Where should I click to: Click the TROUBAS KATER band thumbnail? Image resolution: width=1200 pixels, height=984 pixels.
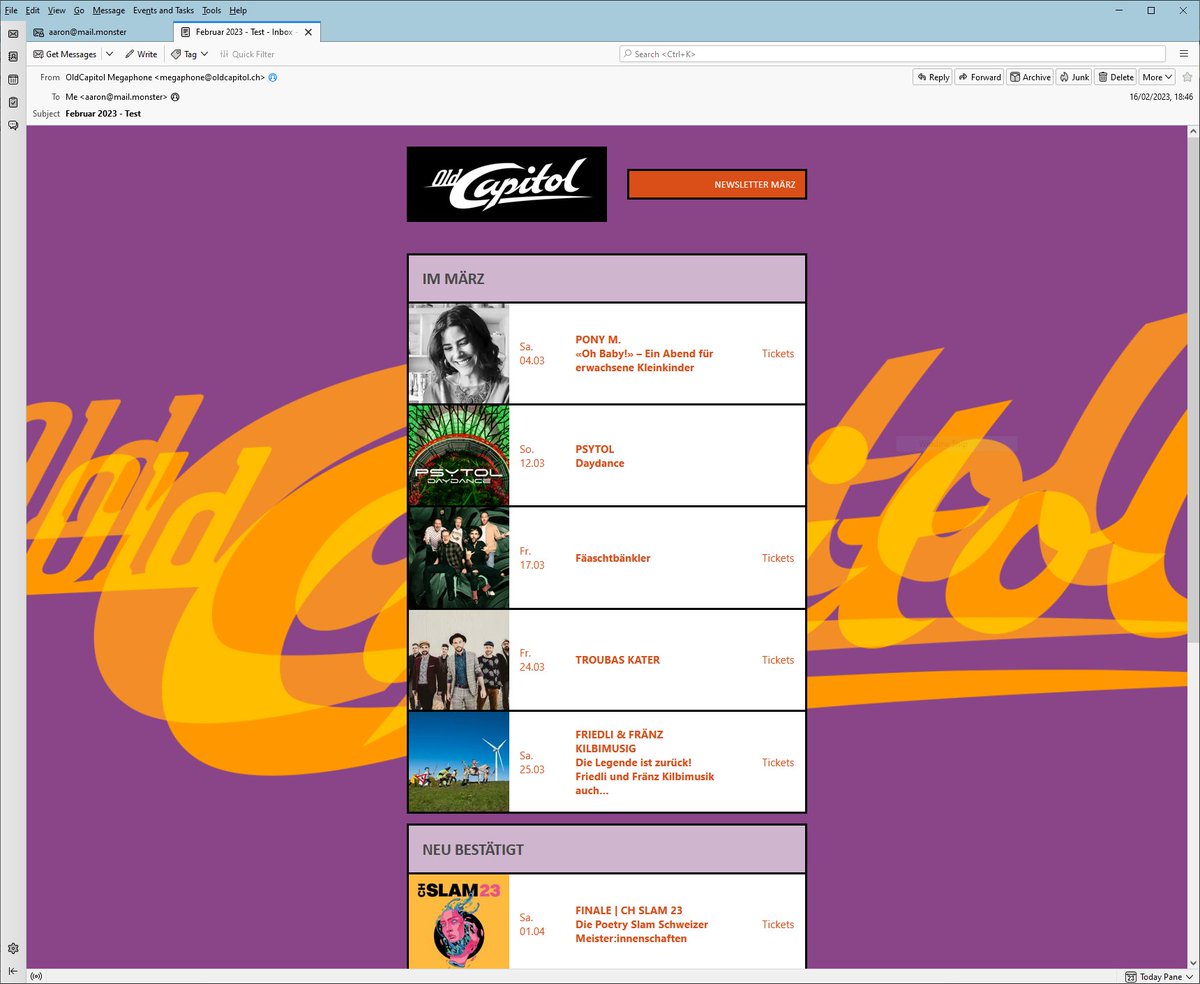pyautogui.click(x=459, y=660)
